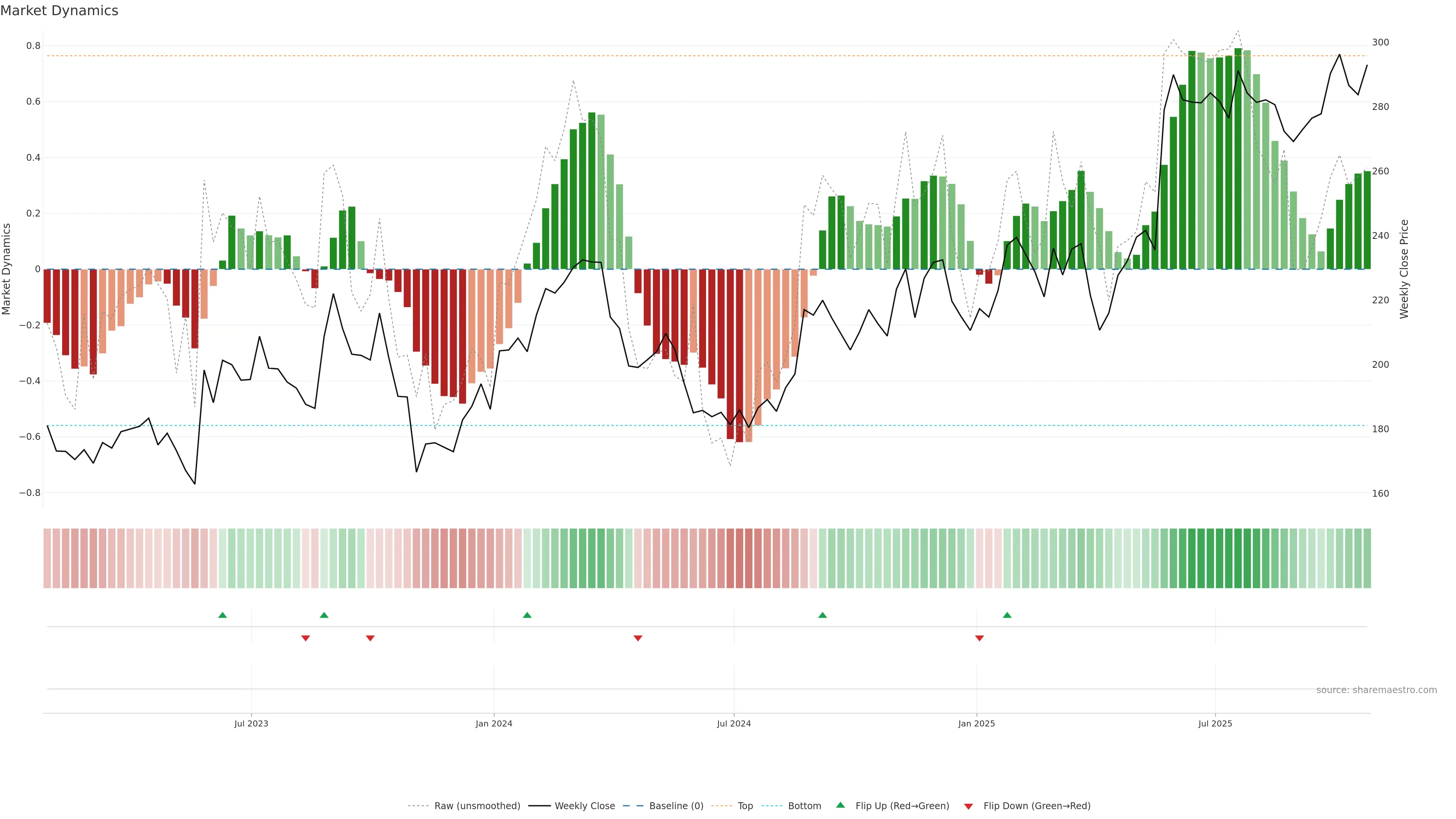This screenshot has height=819, width=1456.
Task: Click the flip-up triangle after Jul 2024
Action: (x=822, y=615)
